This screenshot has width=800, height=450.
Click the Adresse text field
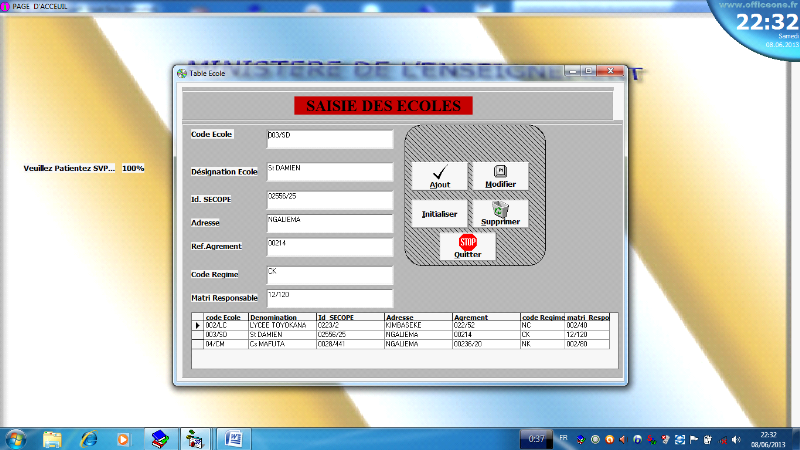click(330, 222)
